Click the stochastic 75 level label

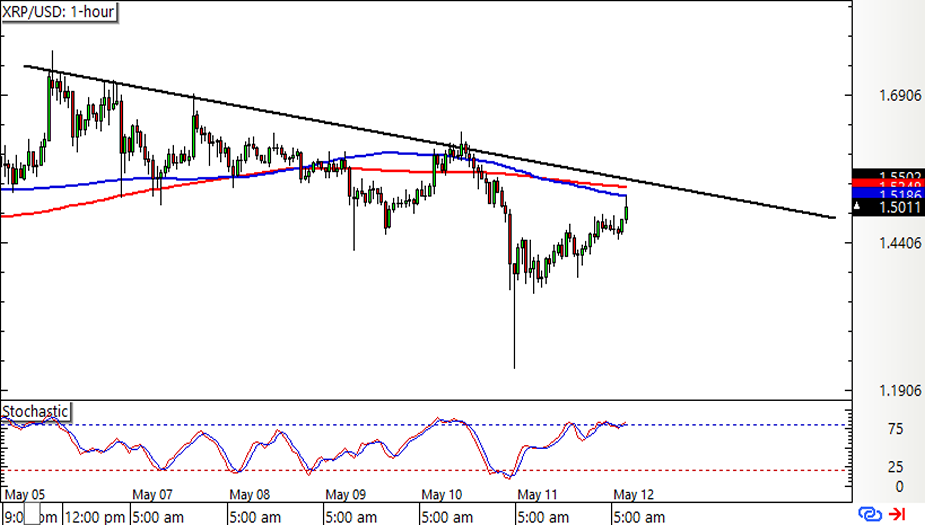click(x=896, y=429)
